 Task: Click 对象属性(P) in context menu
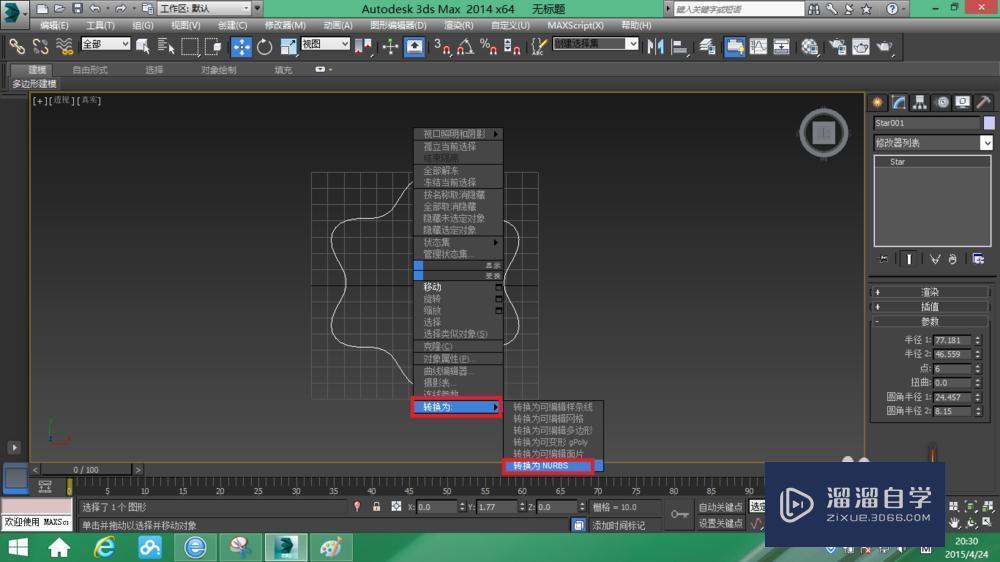pos(458,359)
